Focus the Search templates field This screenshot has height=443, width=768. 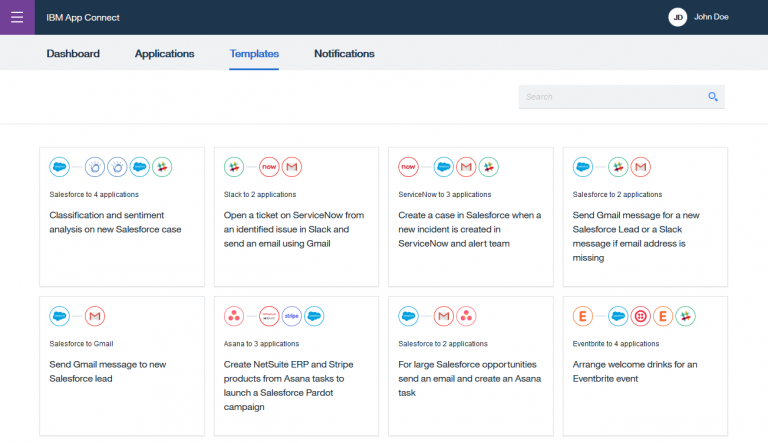pyautogui.click(x=622, y=97)
